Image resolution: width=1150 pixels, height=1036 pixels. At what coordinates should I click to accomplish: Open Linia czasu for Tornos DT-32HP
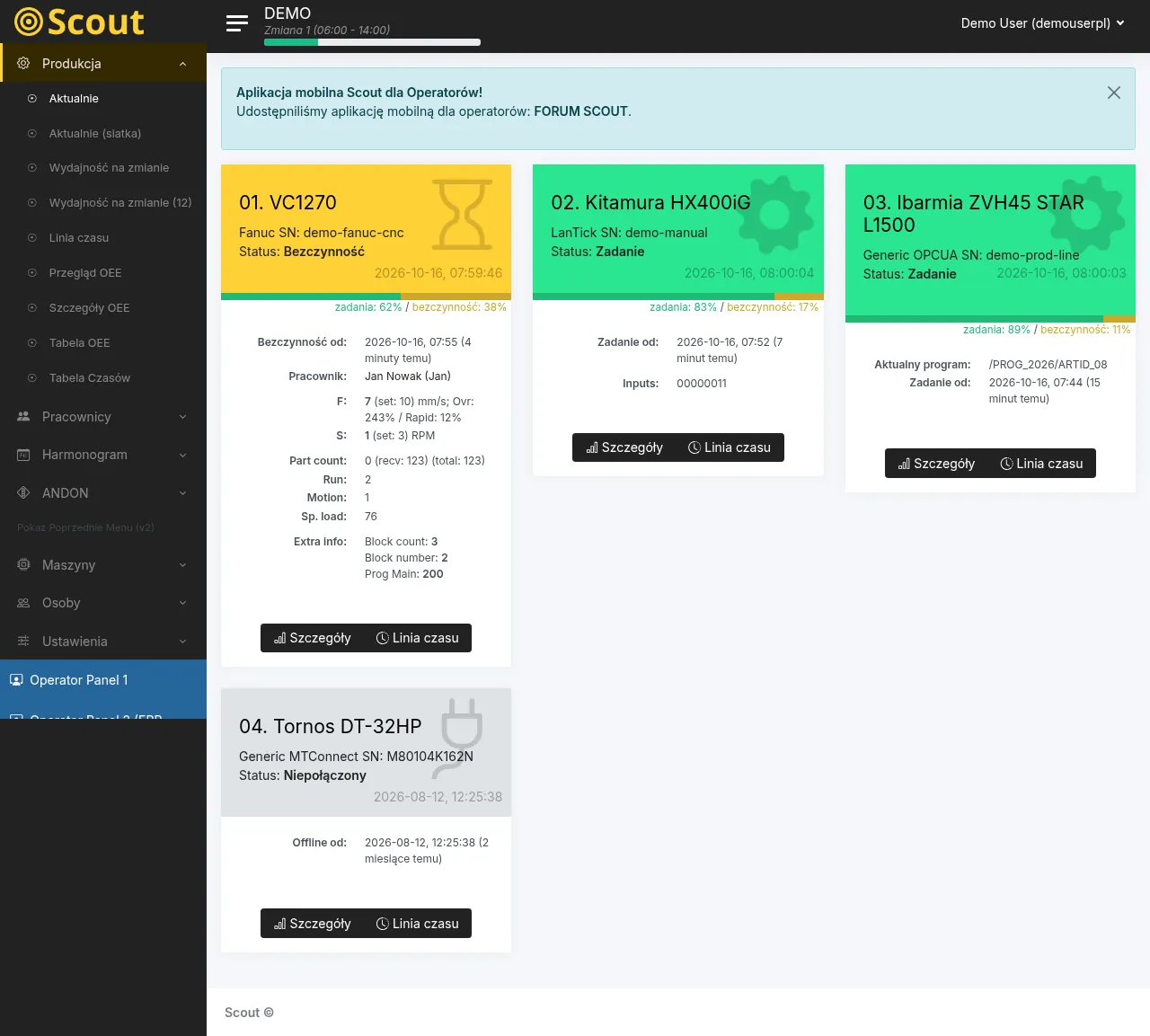coord(418,924)
